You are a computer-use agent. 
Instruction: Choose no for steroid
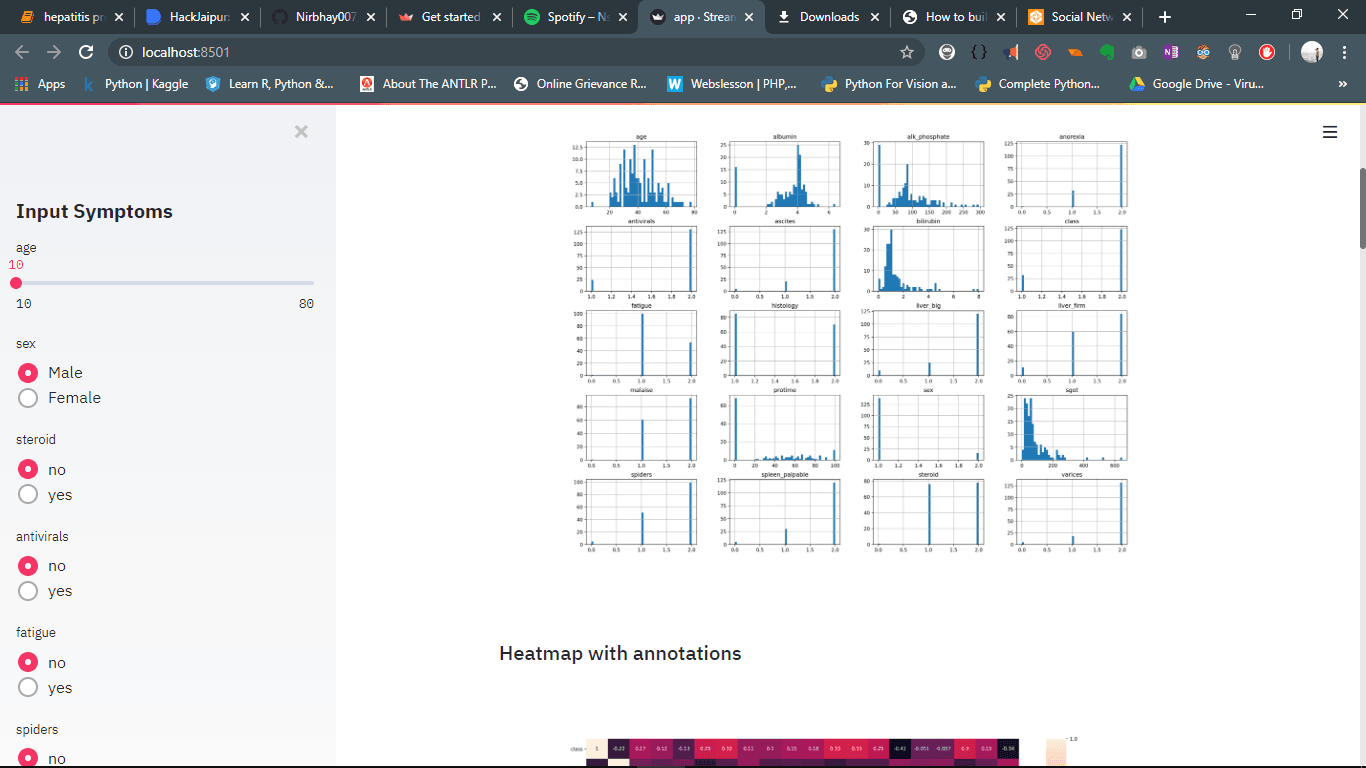coord(43,469)
